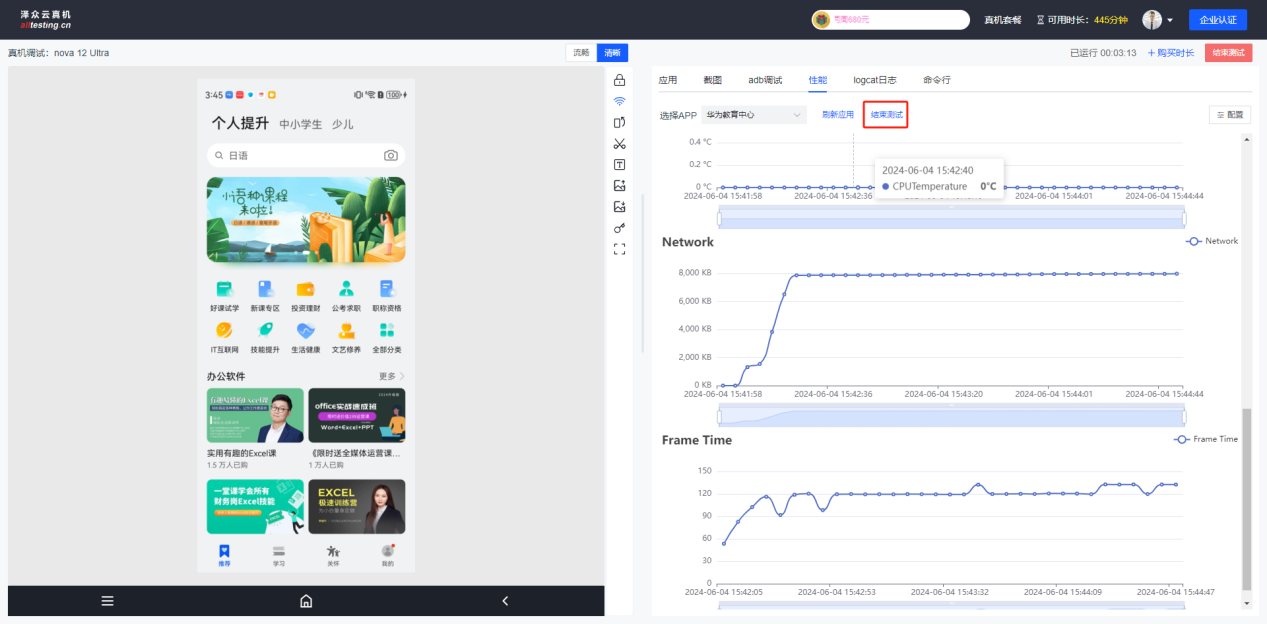Tap the Android home button
This screenshot has width=1267, height=624.
tap(306, 601)
